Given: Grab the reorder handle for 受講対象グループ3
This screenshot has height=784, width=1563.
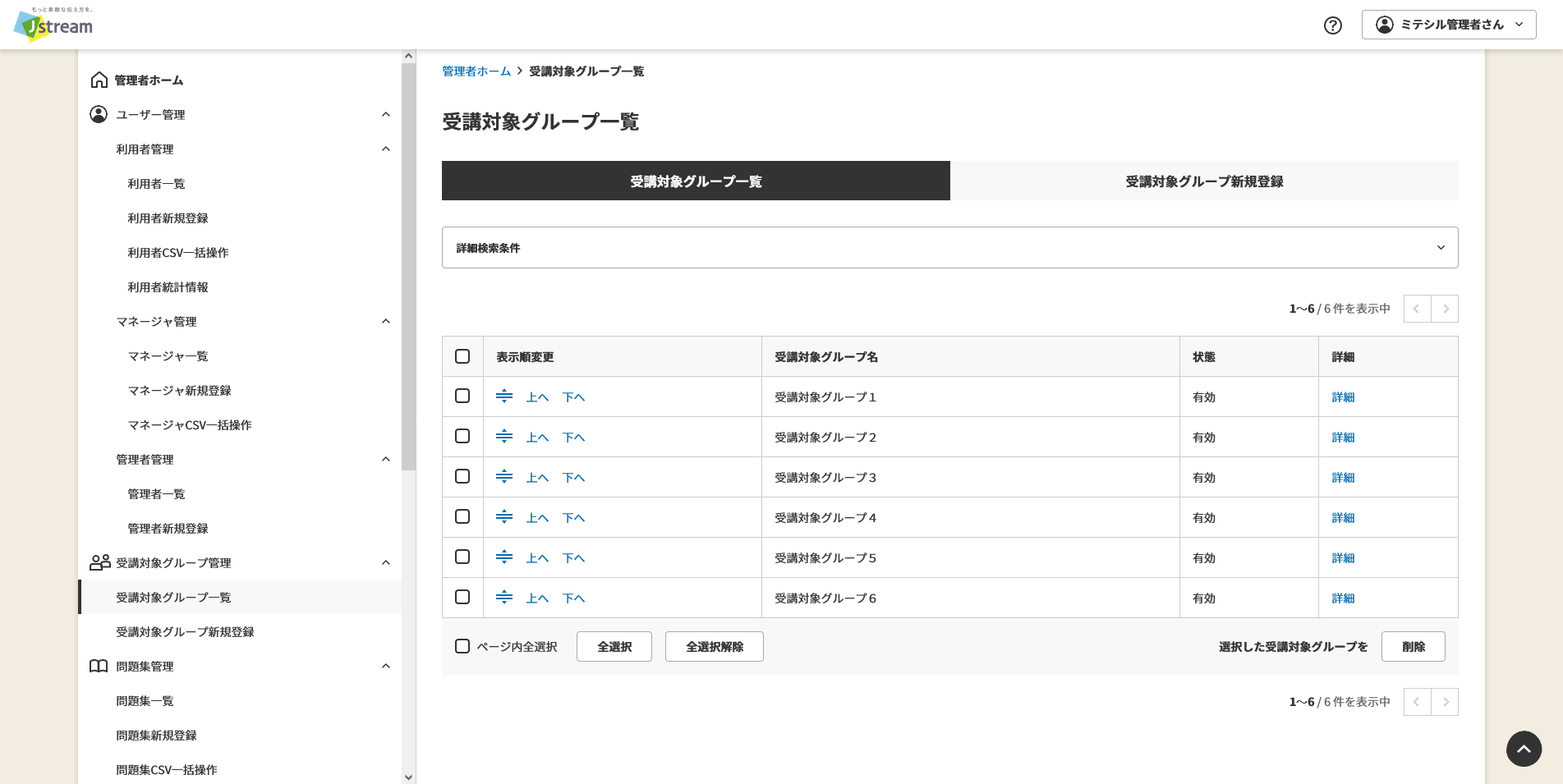Looking at the screenshot, I should point(504,477).
